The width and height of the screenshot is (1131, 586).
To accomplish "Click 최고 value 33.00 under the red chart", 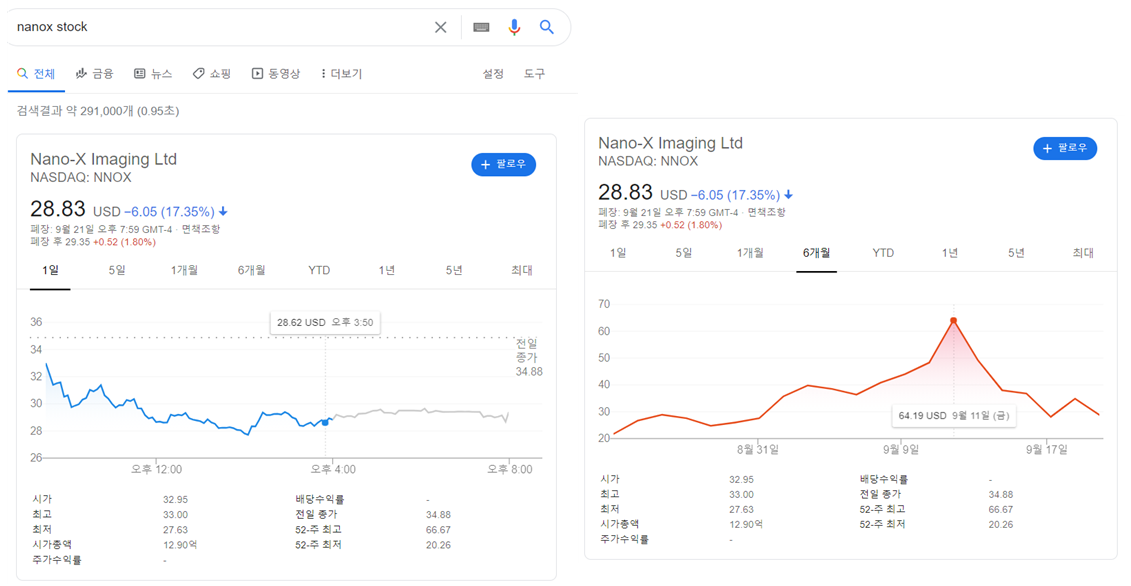I will [x=741, y=494].
